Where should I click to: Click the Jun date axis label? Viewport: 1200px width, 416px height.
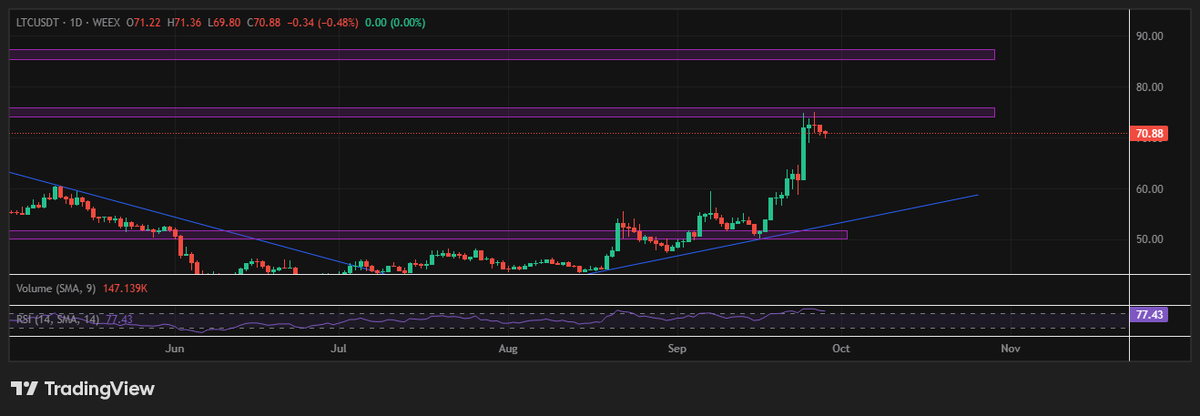click(x=175, y=349)
